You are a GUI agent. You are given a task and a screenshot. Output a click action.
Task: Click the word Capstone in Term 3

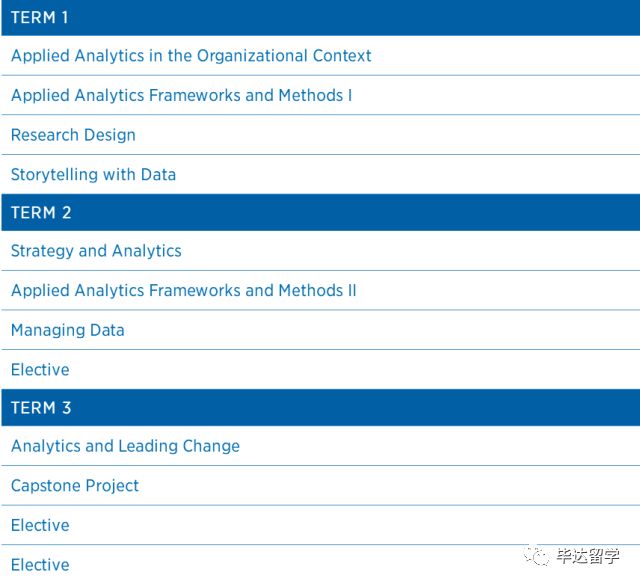pyautogui.click(x=46, y=486)
